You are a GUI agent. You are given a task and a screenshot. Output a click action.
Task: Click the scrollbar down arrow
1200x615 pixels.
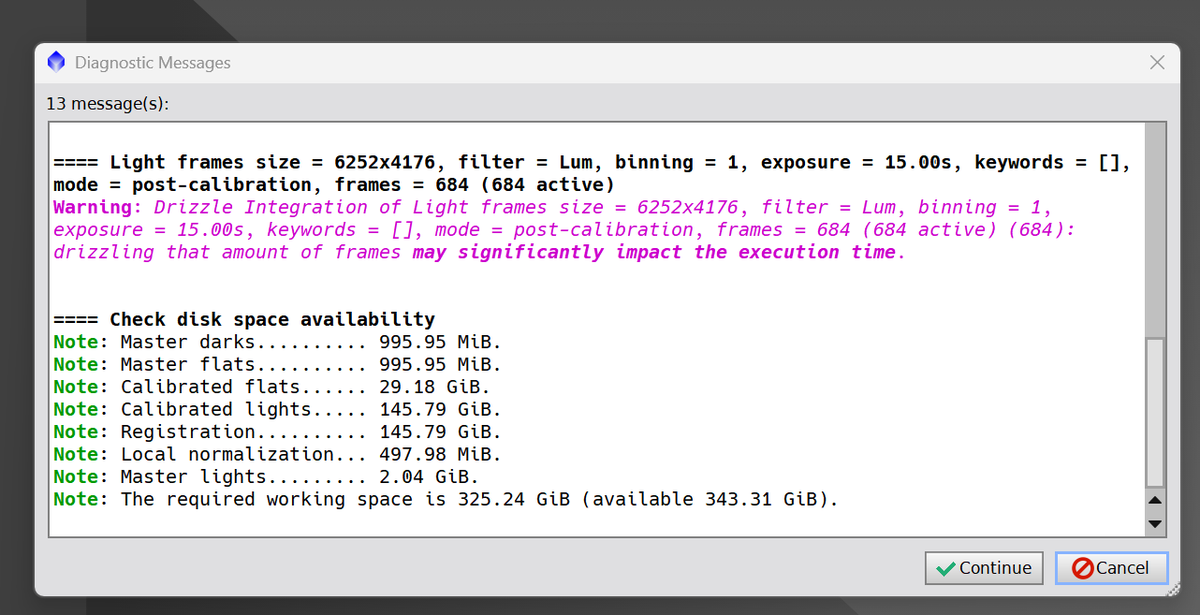coord(1155,524)
